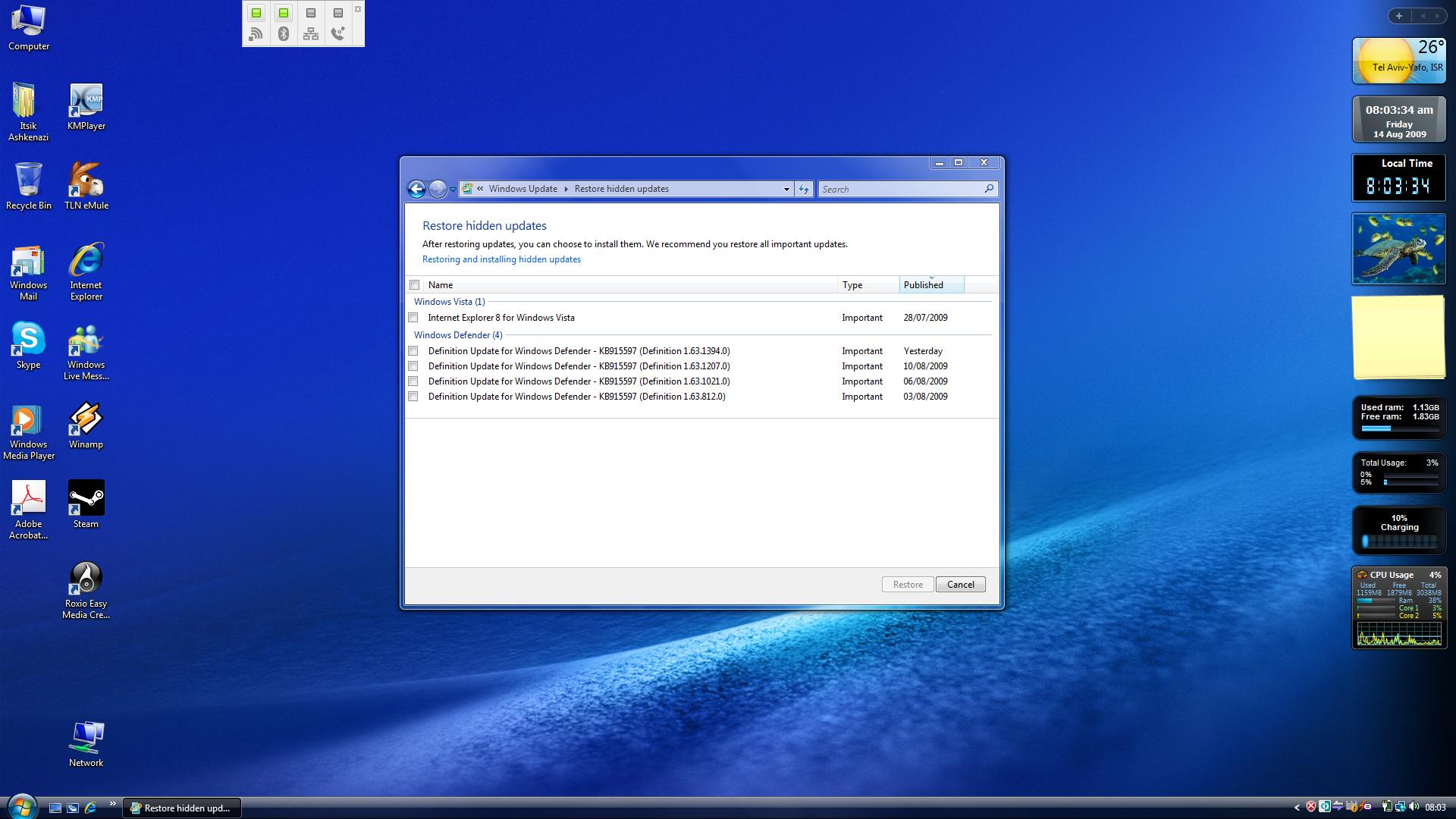This screenshot has height=819, width=1456.
Task: Click the volume speaker tray icon
Action: [1414, 807]
